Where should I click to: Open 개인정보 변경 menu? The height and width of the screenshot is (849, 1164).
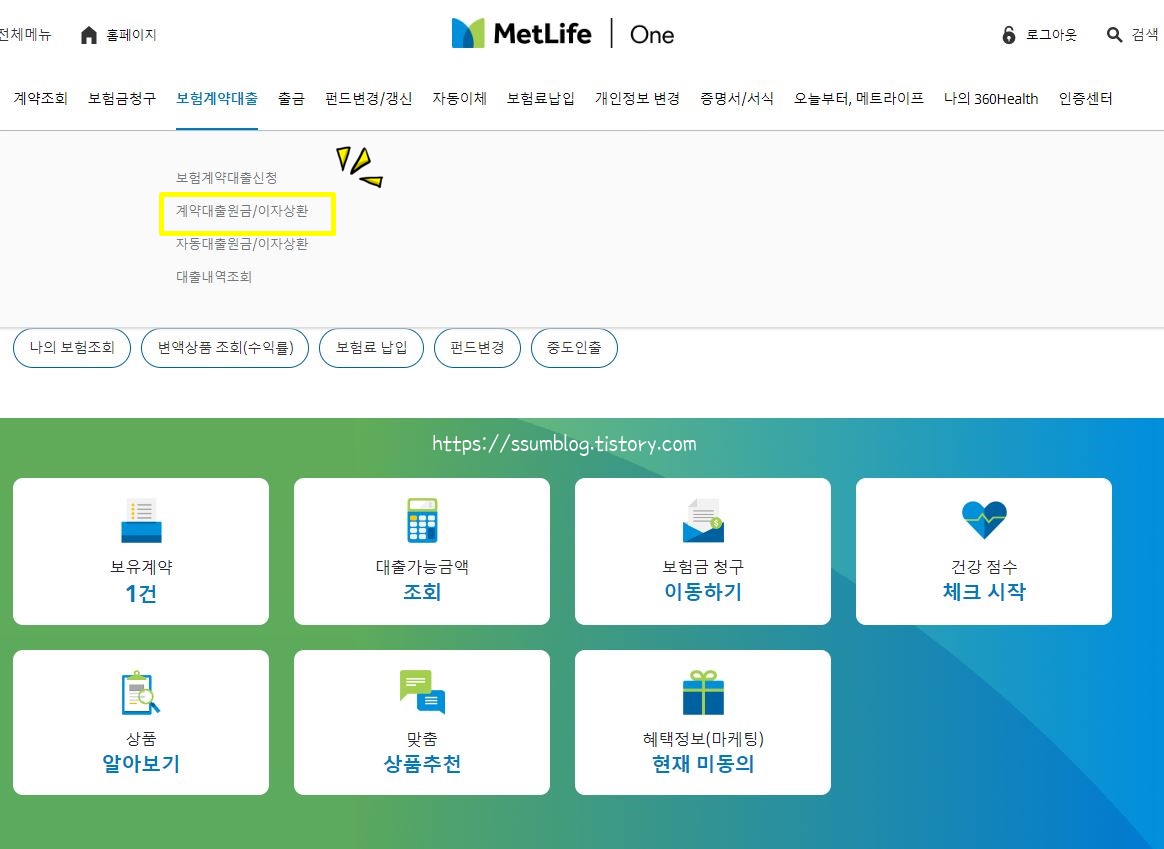point(637,99)
